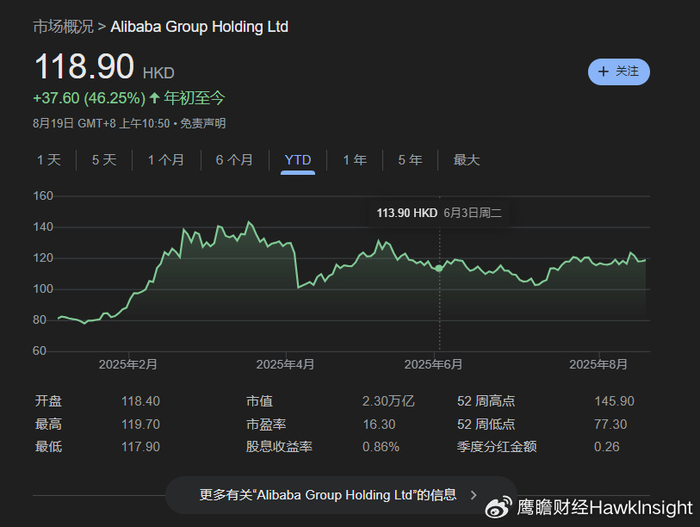
Task: Click the +37.60 (46.25%) change value
Action: coord(89,98)
